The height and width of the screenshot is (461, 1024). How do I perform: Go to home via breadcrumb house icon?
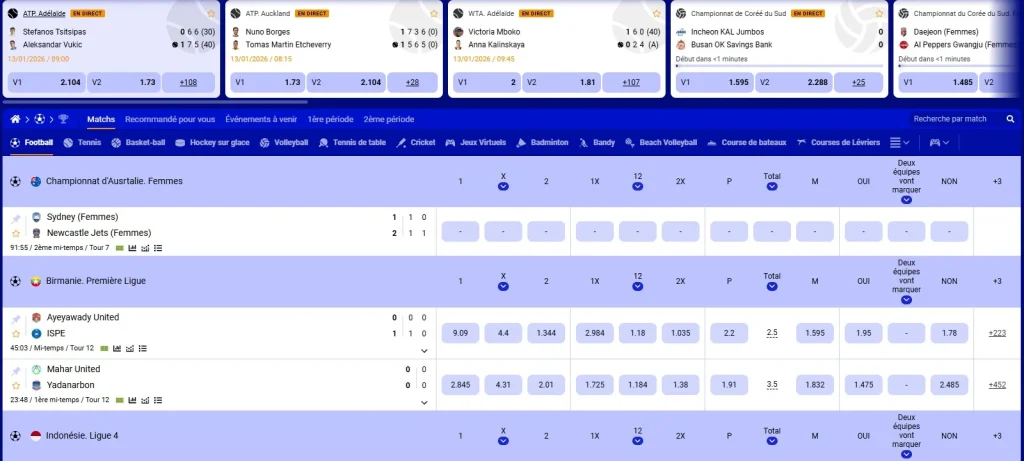[x=15, y=119]
